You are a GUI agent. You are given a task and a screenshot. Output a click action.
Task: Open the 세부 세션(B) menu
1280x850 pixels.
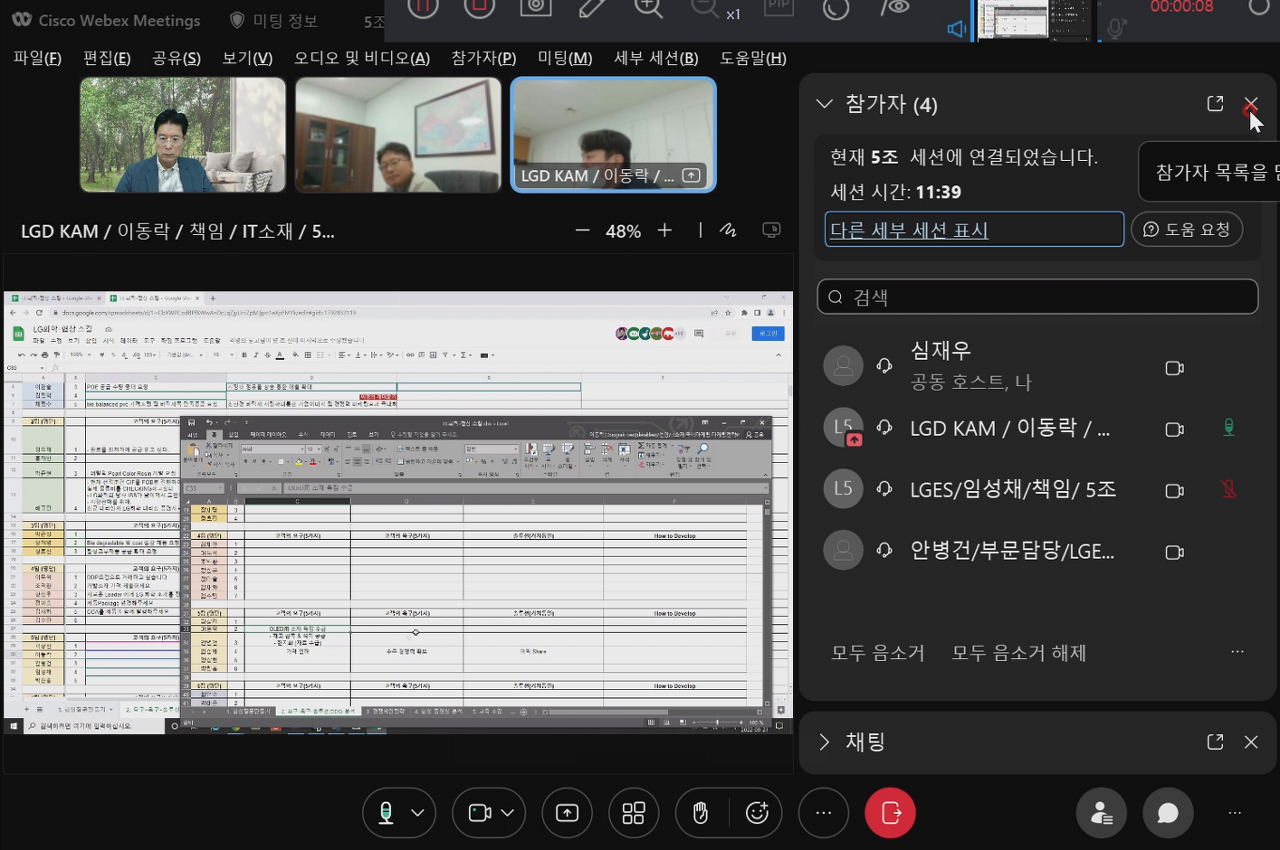point(656,58)
